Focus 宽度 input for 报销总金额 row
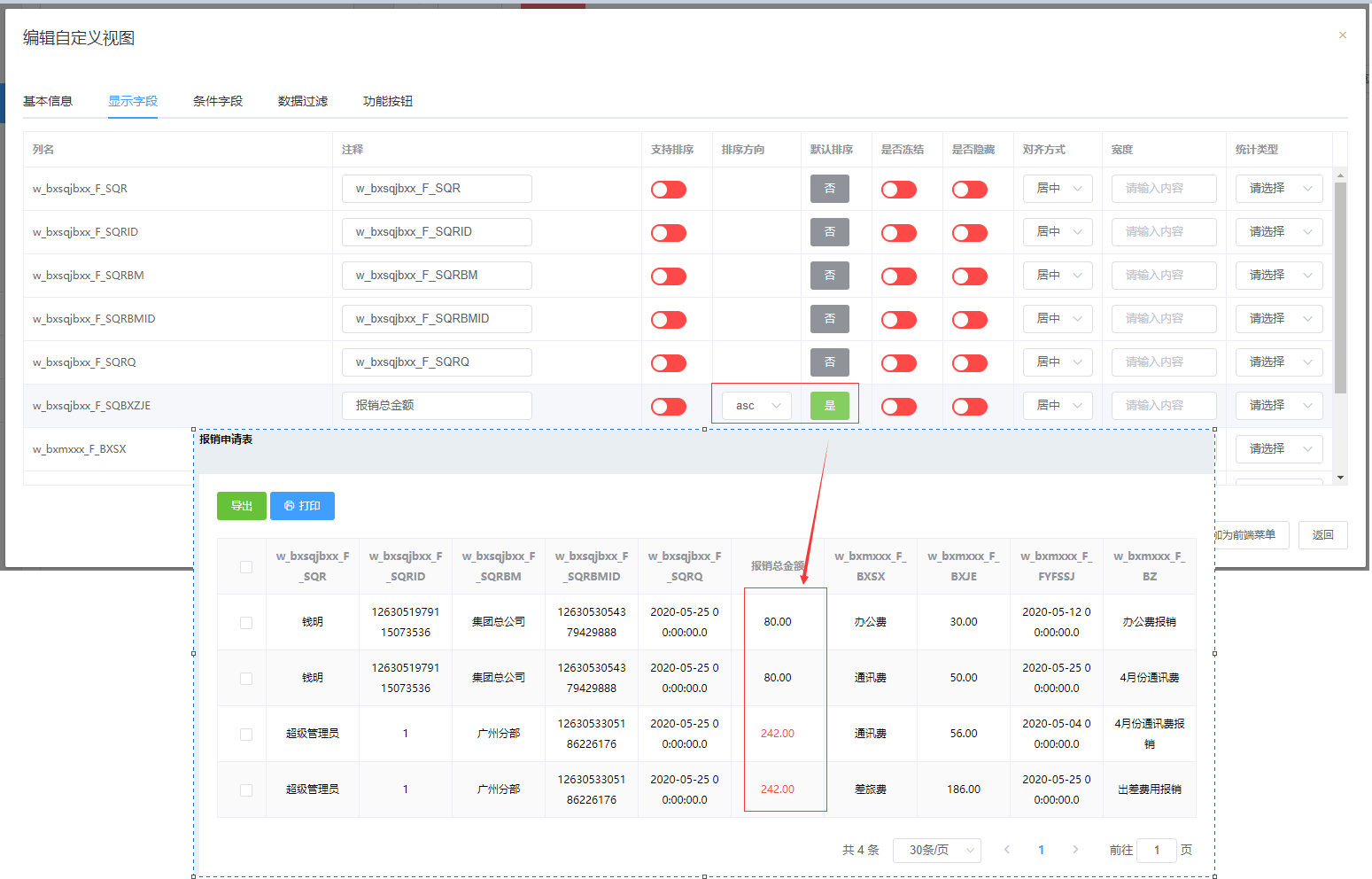The image size is (1372, 879). click(1164, 406)
